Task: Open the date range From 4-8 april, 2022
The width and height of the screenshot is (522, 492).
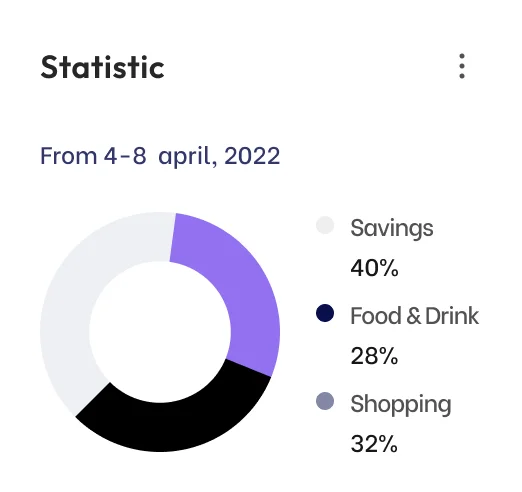Action: pyautogui.click(x=160, y=156)
